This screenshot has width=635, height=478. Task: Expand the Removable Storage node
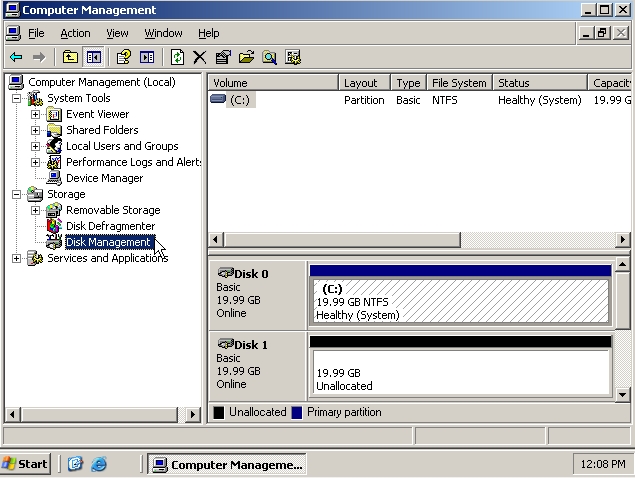click(35, 210)
